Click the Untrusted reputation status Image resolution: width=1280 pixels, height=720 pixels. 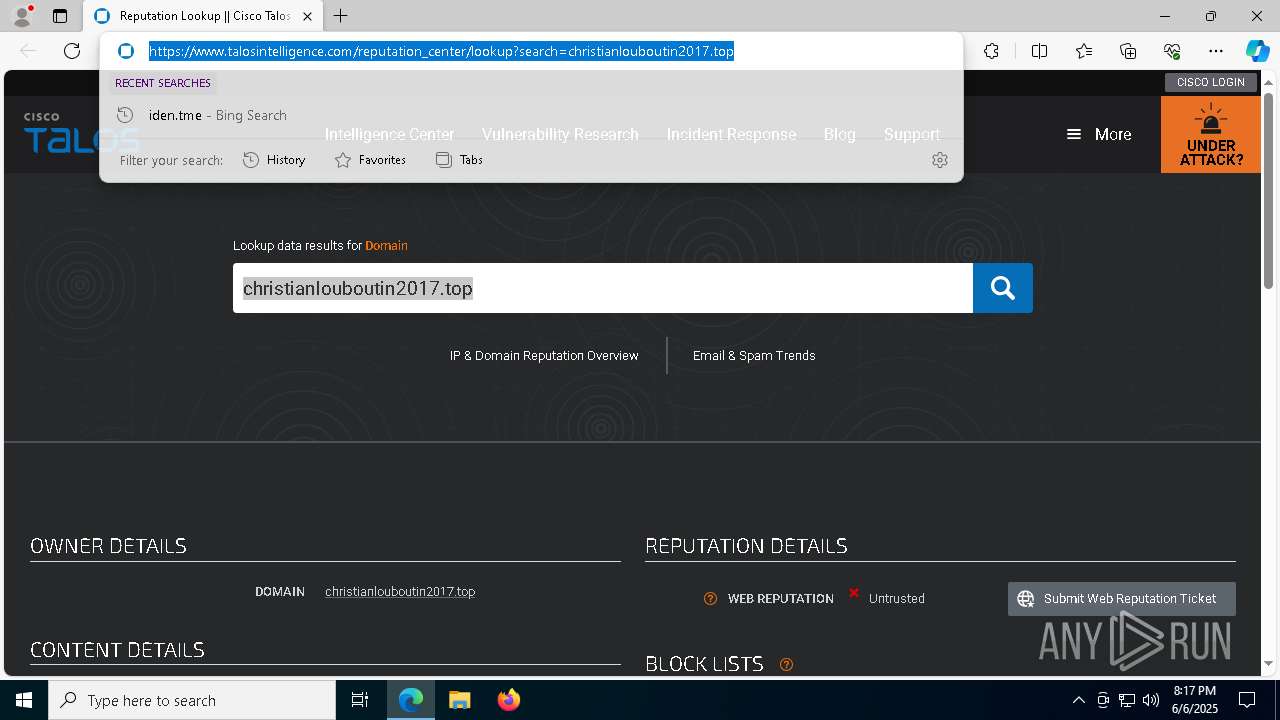point(896,598)
